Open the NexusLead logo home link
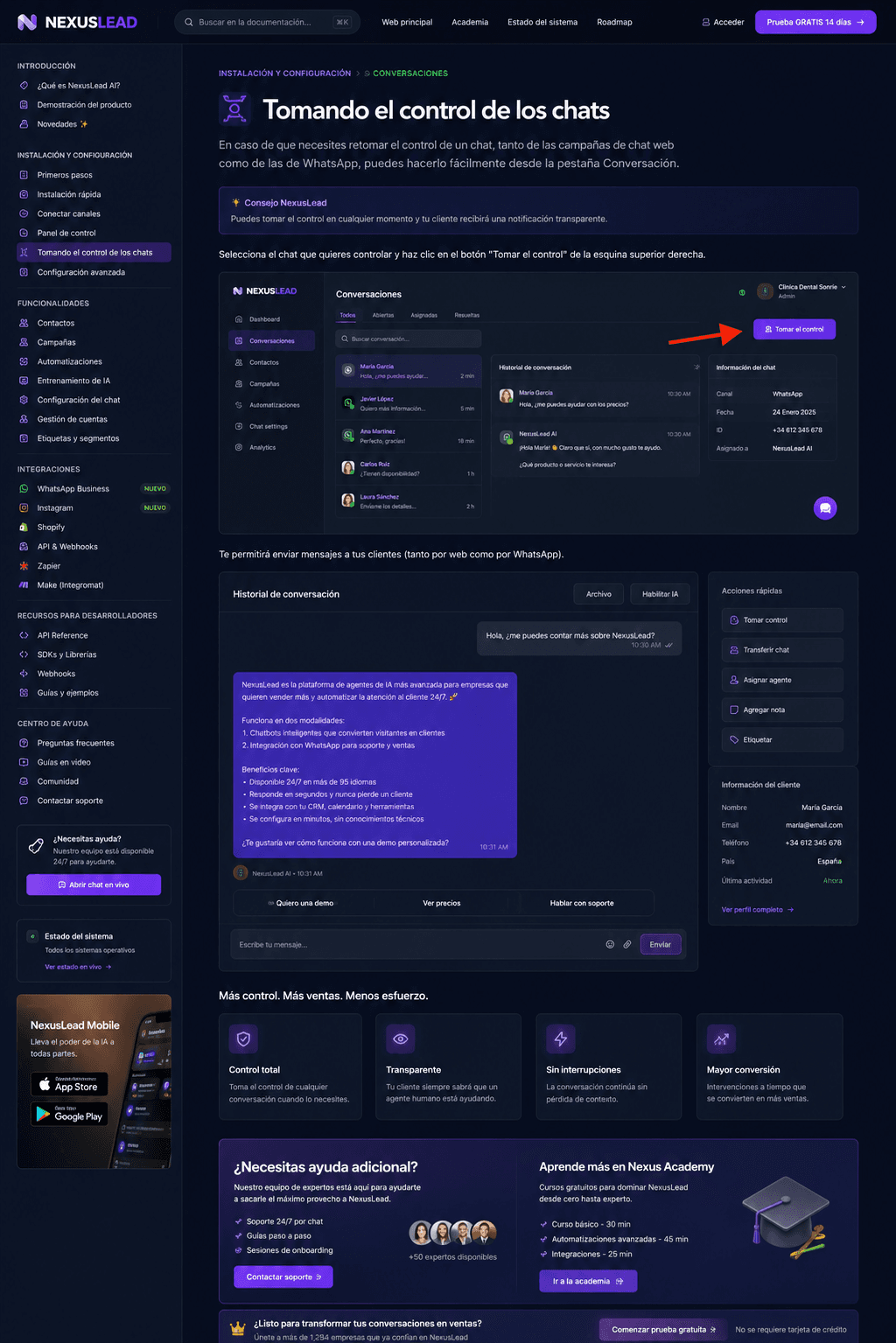The height and width of the screenshot is (1343, 896). 77,22
